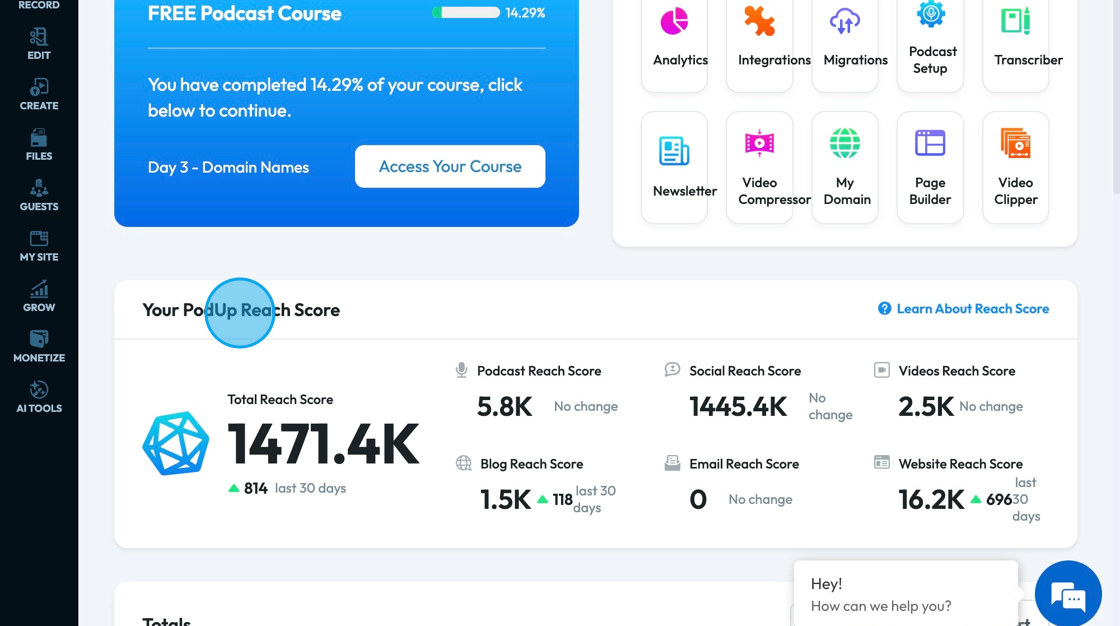Open the Analytics pie chart tile

pos(674,41)
